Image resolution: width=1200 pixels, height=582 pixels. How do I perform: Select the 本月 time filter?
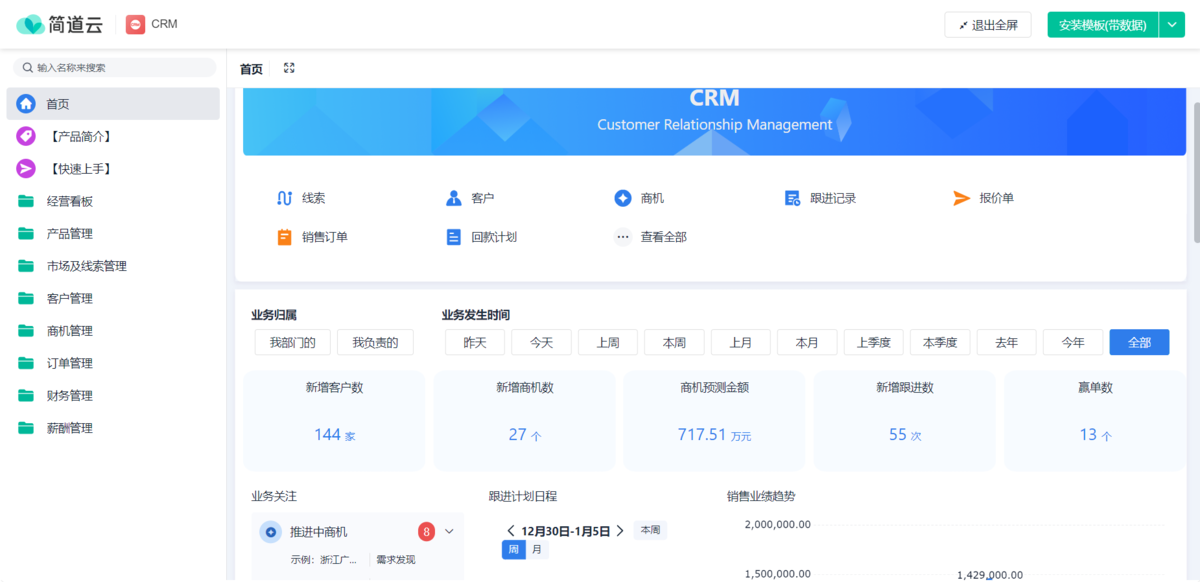(807, 342)
